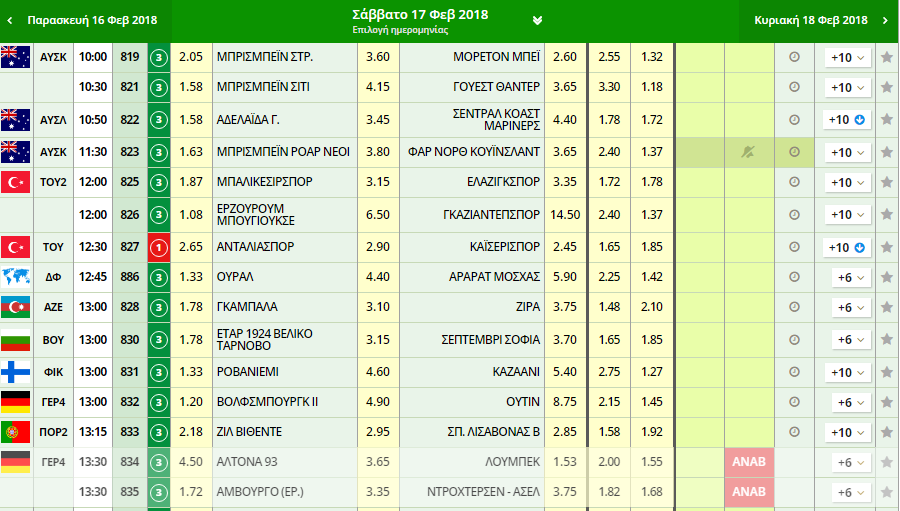Image resolution: width=900 pixels, height=511 pixels.
Task: Click the Australia flag in row 819
Action: [x=16, y=57]
